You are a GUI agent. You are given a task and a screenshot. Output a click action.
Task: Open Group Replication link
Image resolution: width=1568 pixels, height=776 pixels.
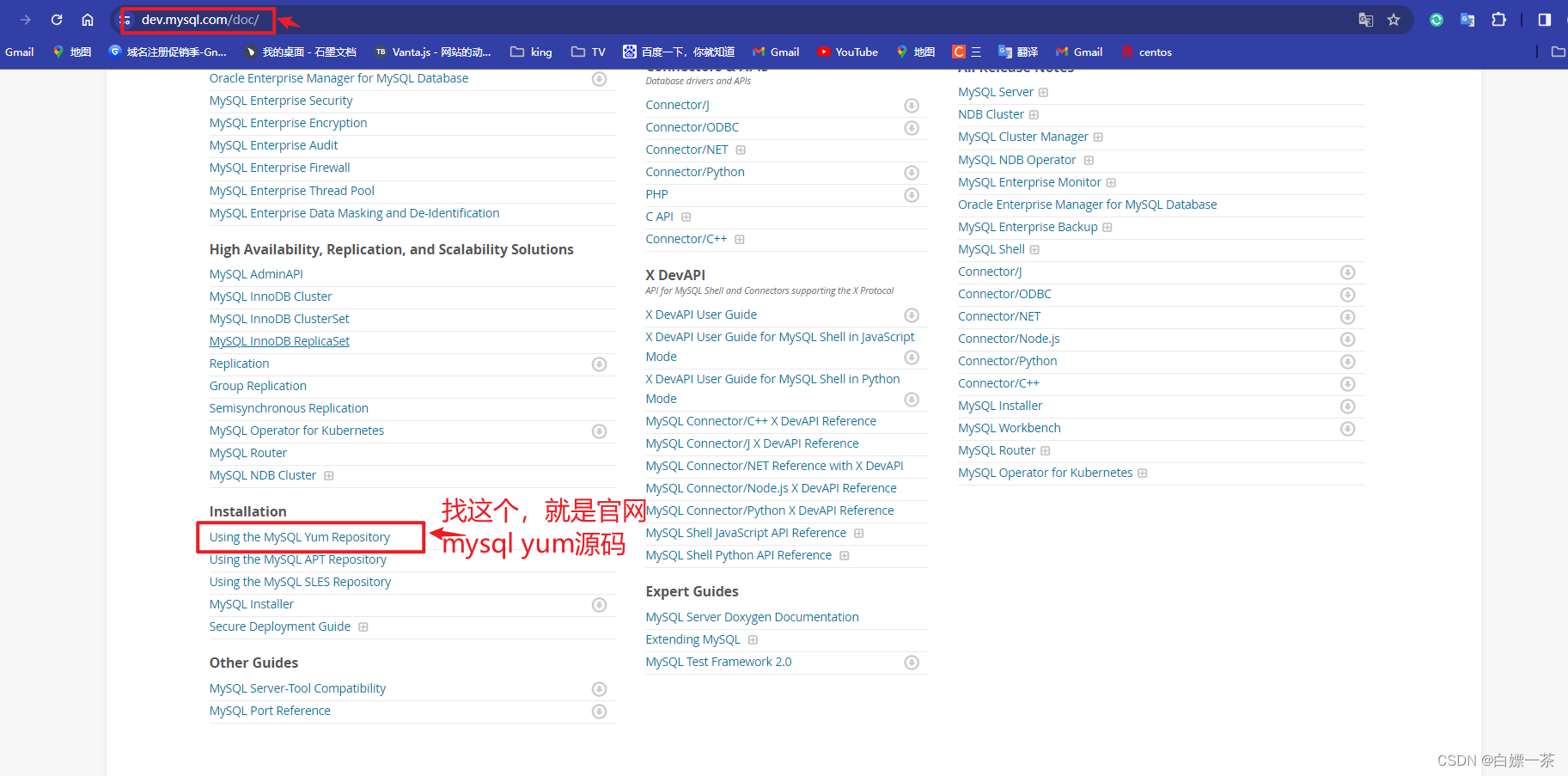(258, 386)
